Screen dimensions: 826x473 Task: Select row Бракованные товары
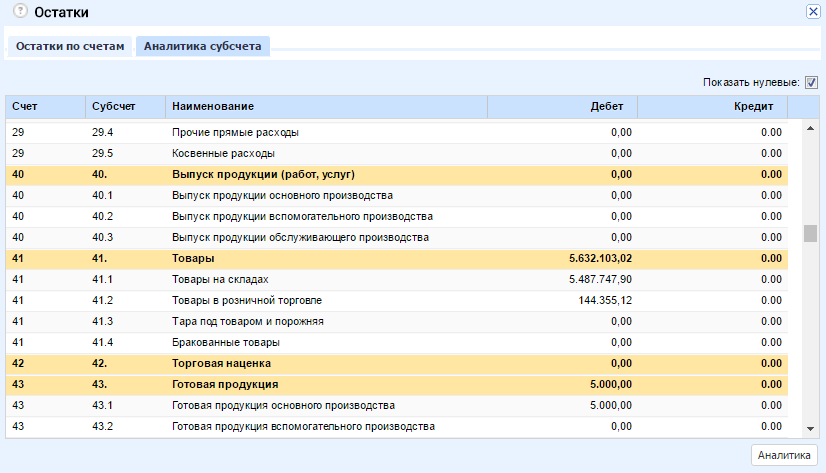coord(397,343)
